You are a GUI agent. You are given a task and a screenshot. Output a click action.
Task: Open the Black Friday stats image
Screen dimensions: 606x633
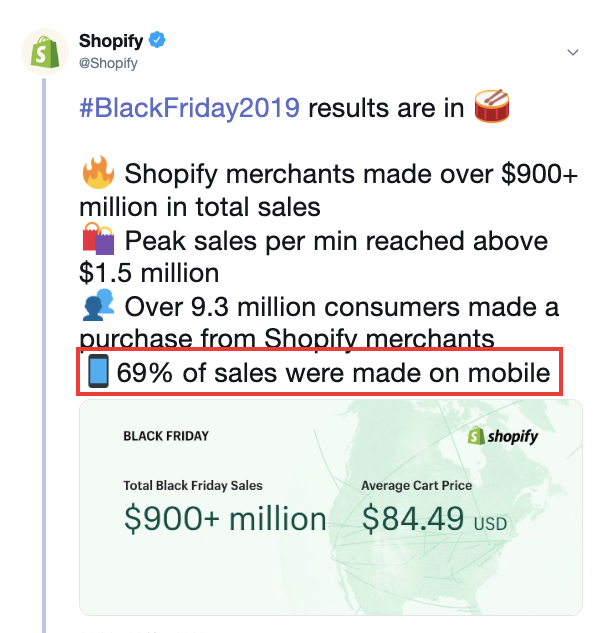[331, 507]
